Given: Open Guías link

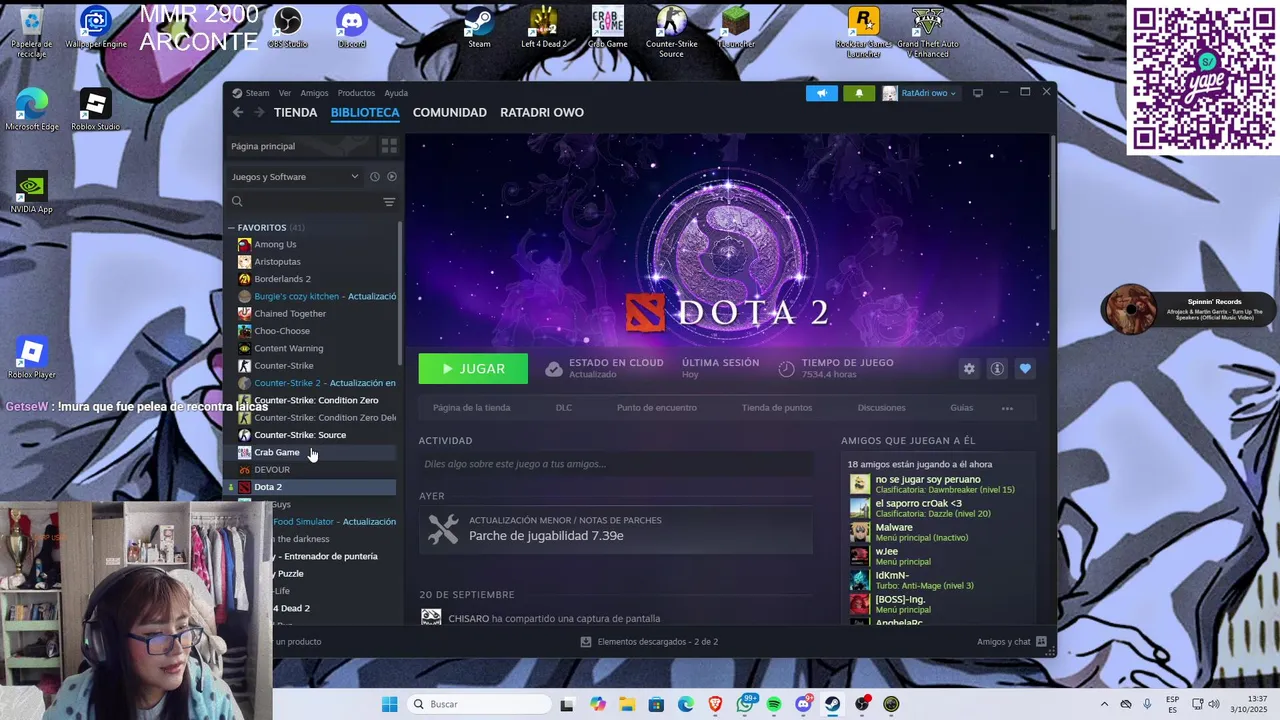Looking at the screenshot, I should pyautogui.click(x=961, y=408).
